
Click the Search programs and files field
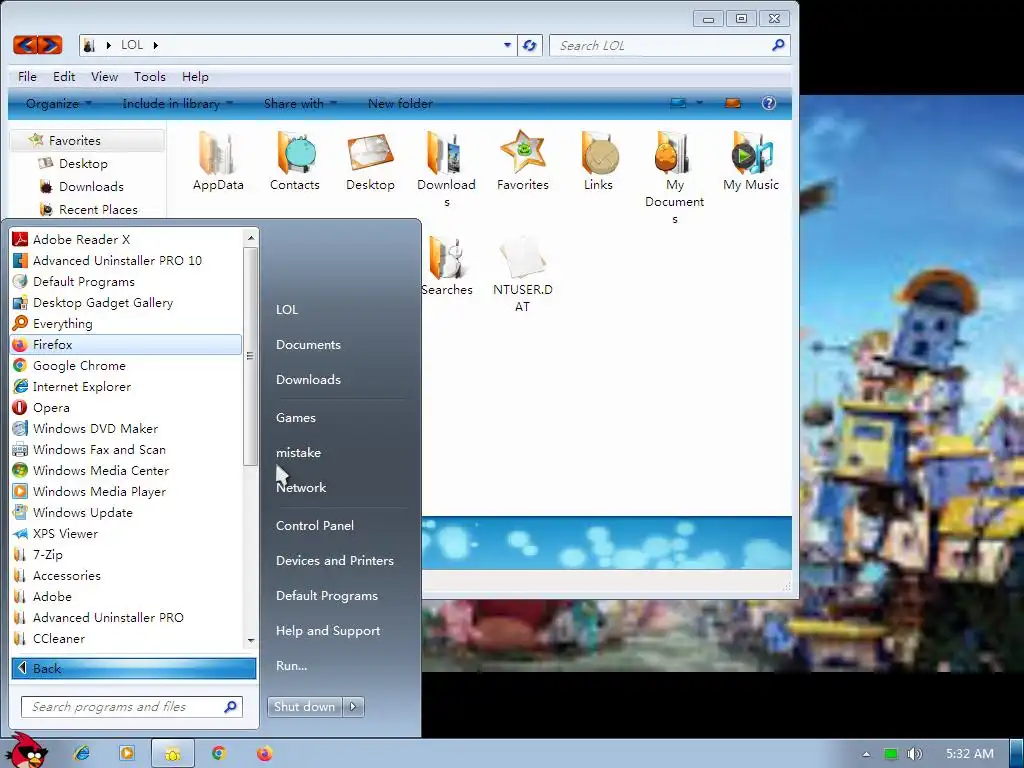click(132, 707)
